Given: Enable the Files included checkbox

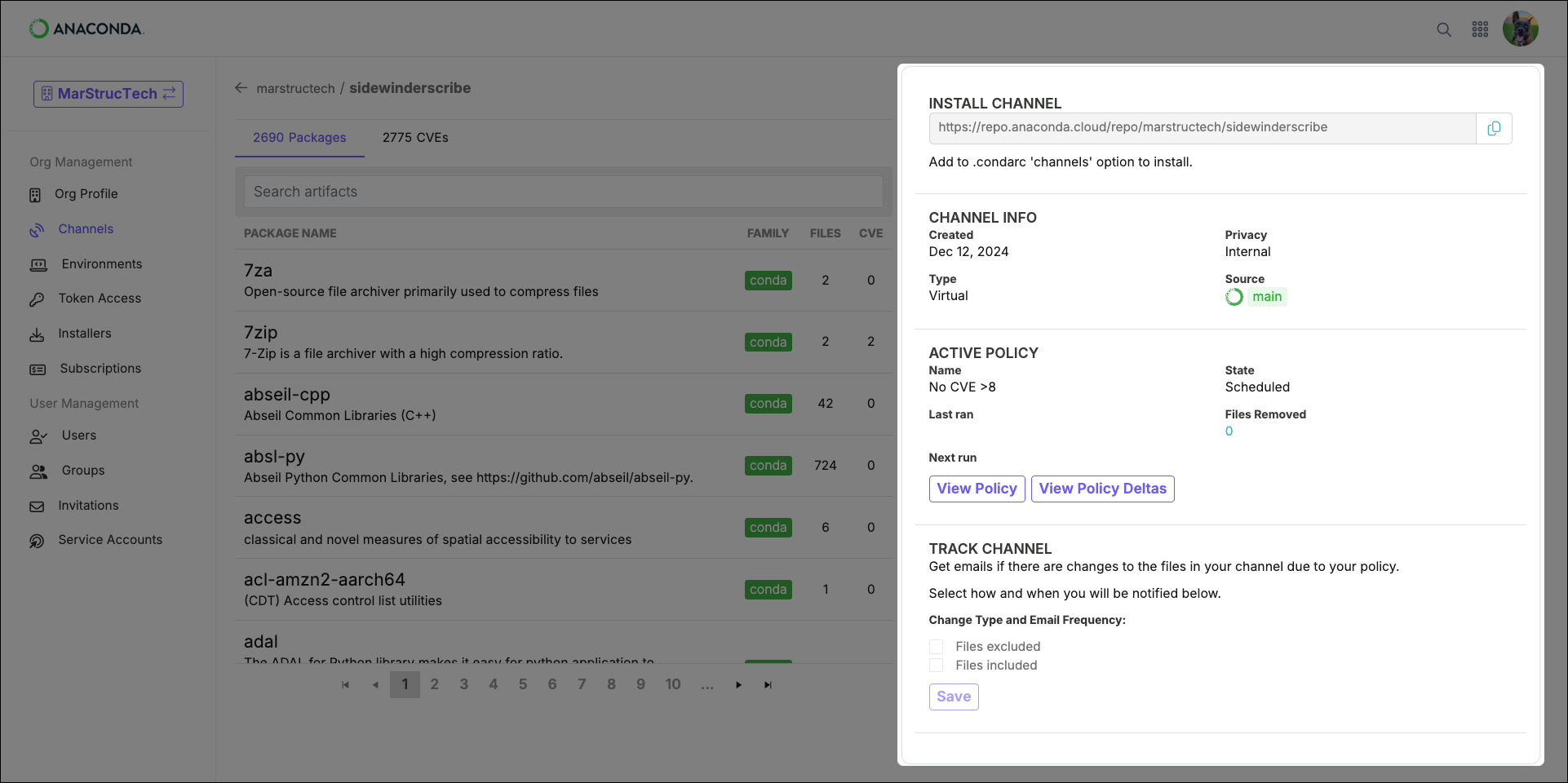Looking at the screenshot, I should tap(936, 666).
